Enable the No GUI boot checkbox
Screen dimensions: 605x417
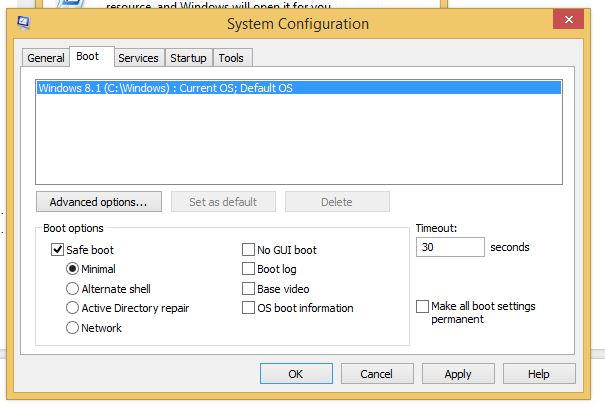[248, 250]
